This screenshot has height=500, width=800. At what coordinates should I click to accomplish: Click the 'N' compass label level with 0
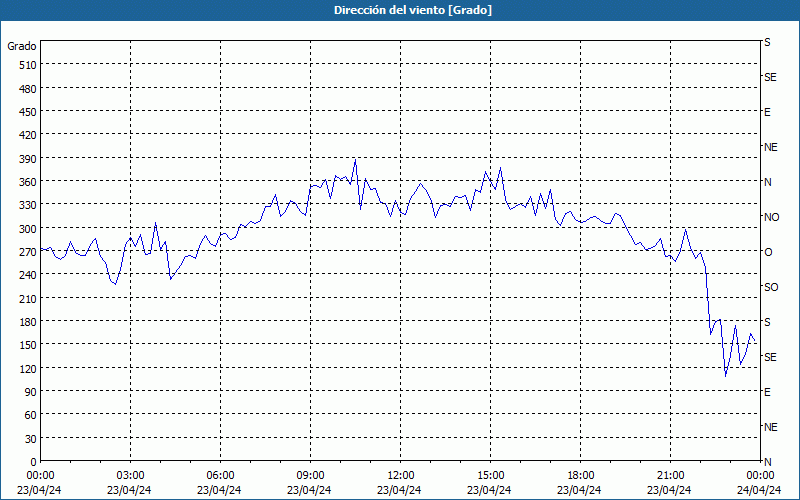[x=768, y=462]
